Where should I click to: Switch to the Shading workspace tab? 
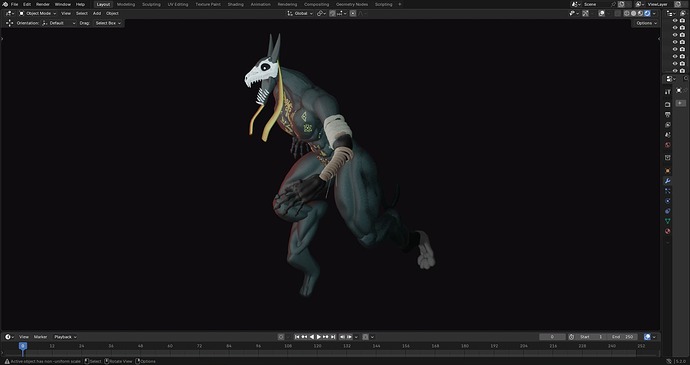coord(235,4)
